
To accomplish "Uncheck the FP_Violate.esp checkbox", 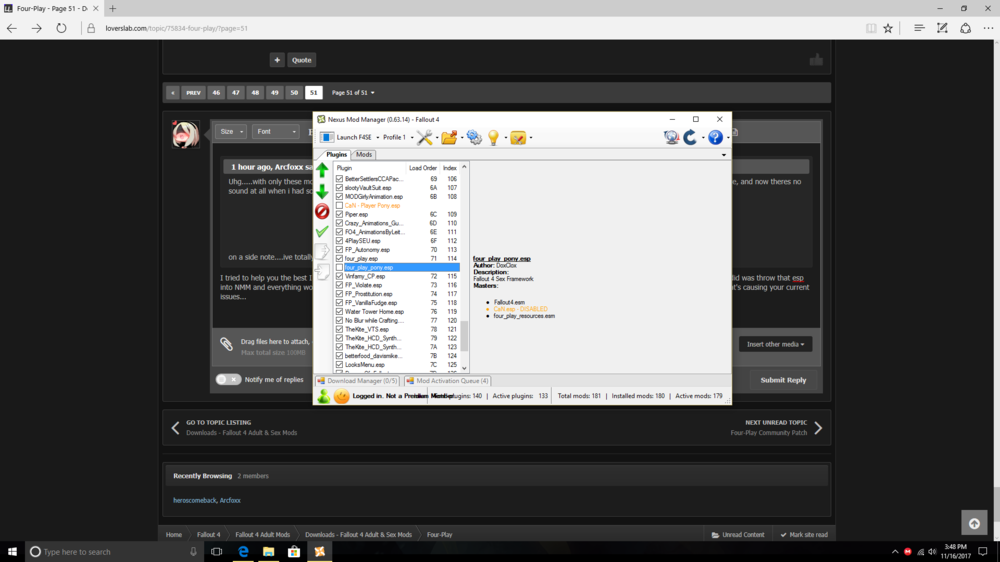I will coord(339,285).
